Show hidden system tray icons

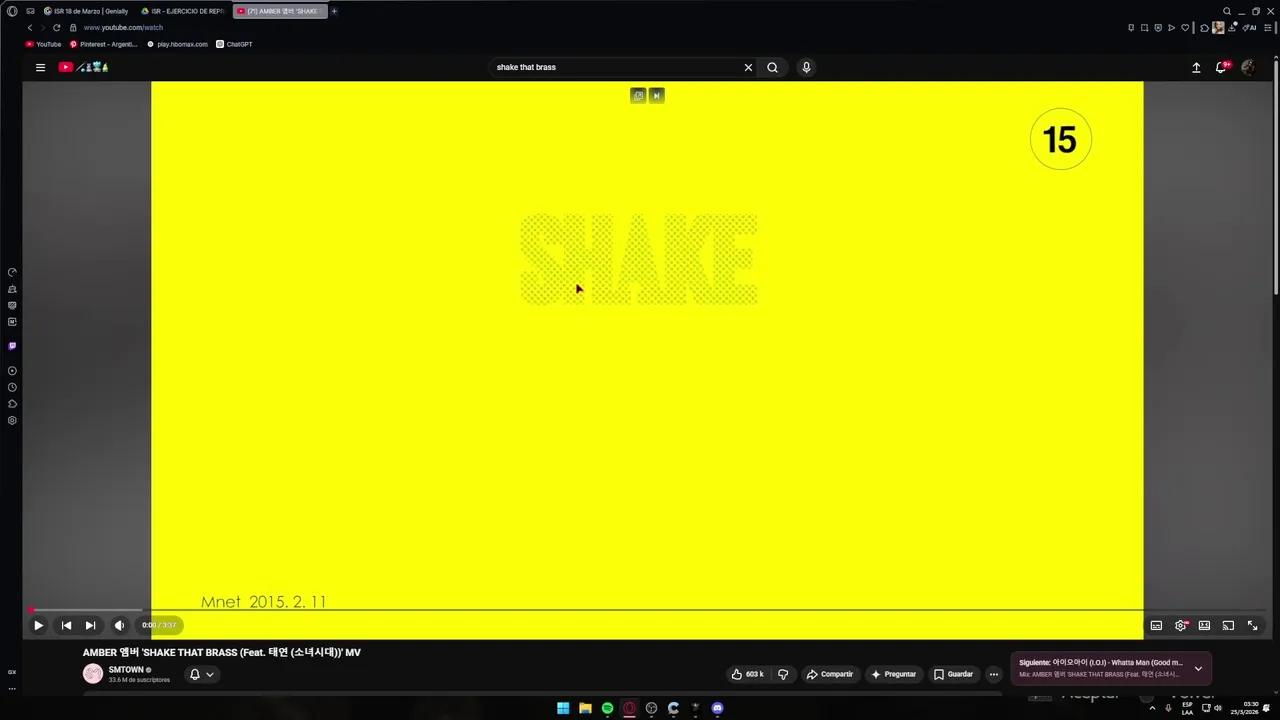point(1152,708)
